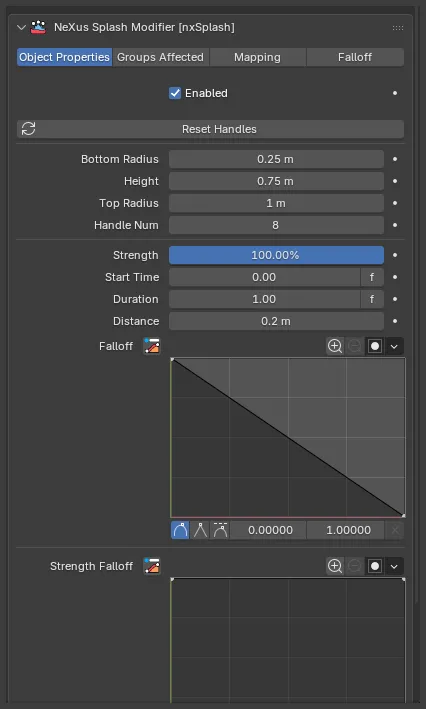Viewport: 426px width, 709px height.
Task: Select the top-right Strength Falloff point
Action: click(x=403, y=579)
